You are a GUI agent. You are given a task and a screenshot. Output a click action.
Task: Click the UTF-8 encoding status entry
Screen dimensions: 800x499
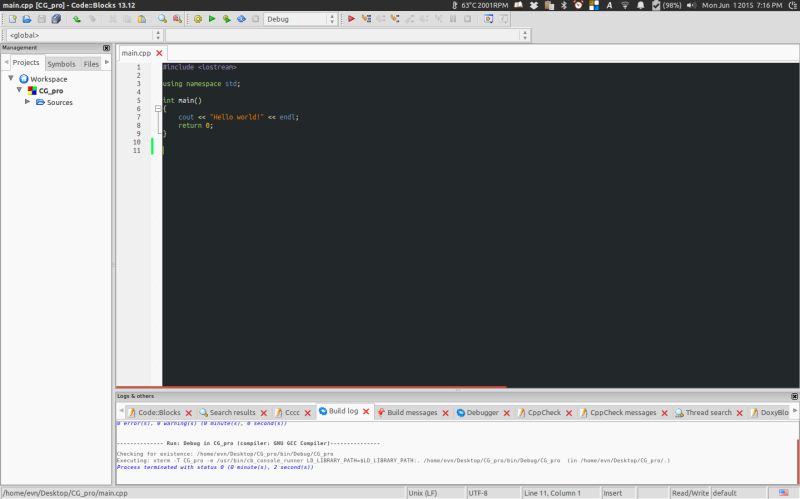478,493
